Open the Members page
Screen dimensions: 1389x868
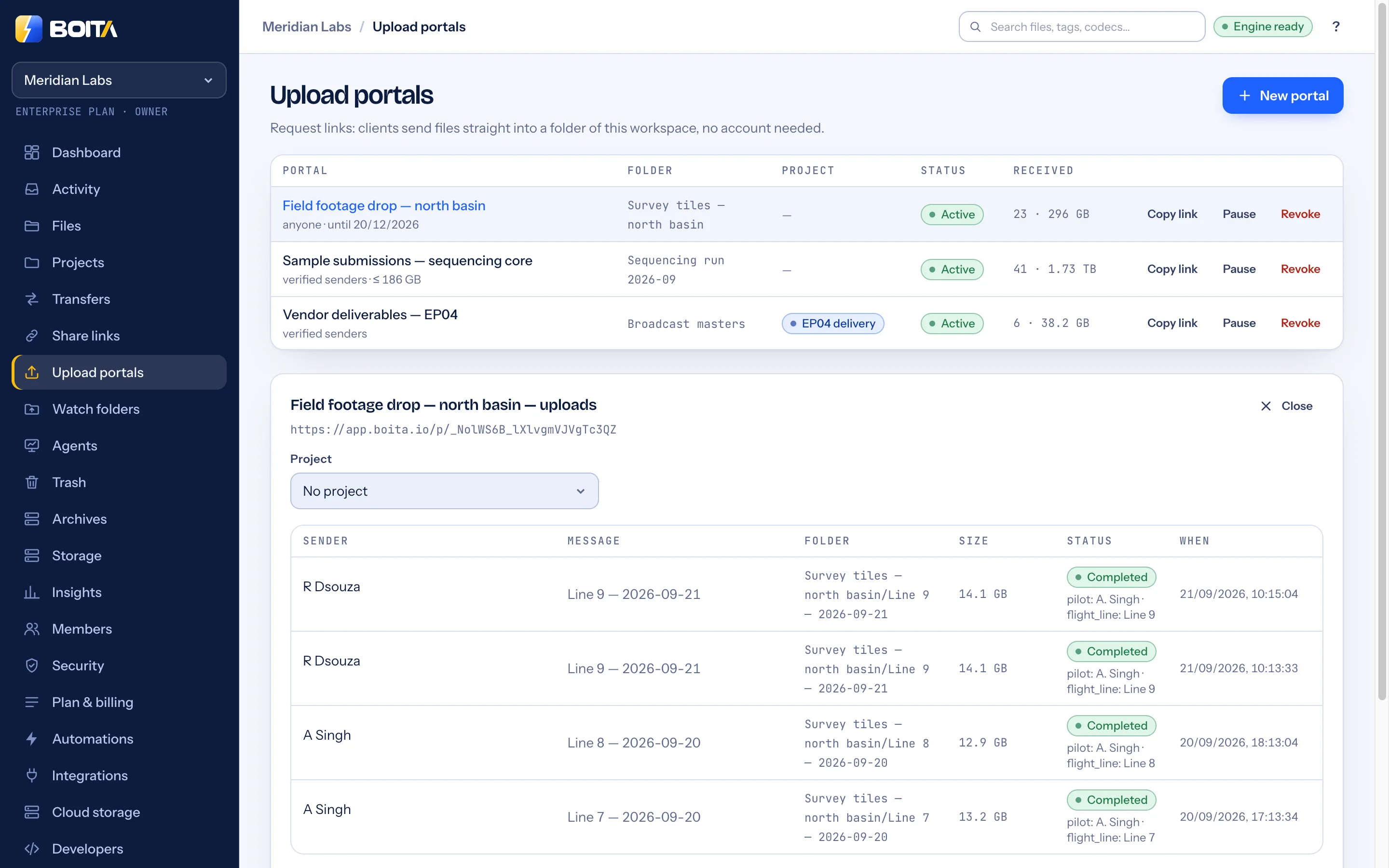pos(119,629)
